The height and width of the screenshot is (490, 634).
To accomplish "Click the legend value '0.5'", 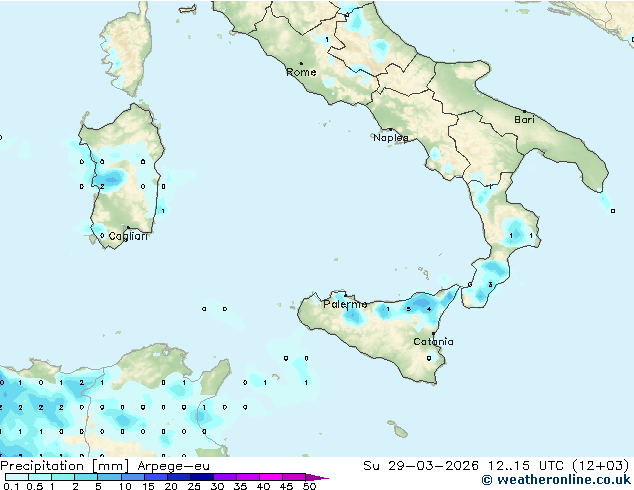I will tap(35, 486).
